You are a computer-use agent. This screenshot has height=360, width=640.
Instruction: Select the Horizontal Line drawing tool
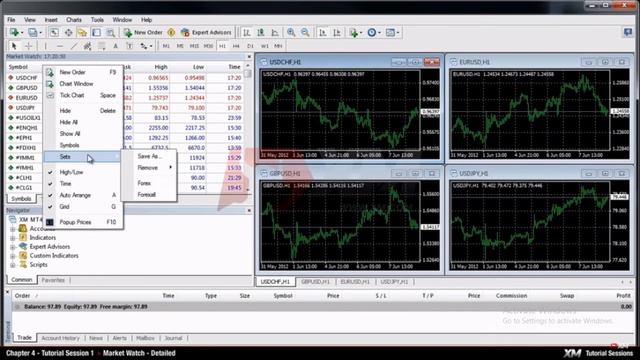pyautogui.click(x=60, y=46)
